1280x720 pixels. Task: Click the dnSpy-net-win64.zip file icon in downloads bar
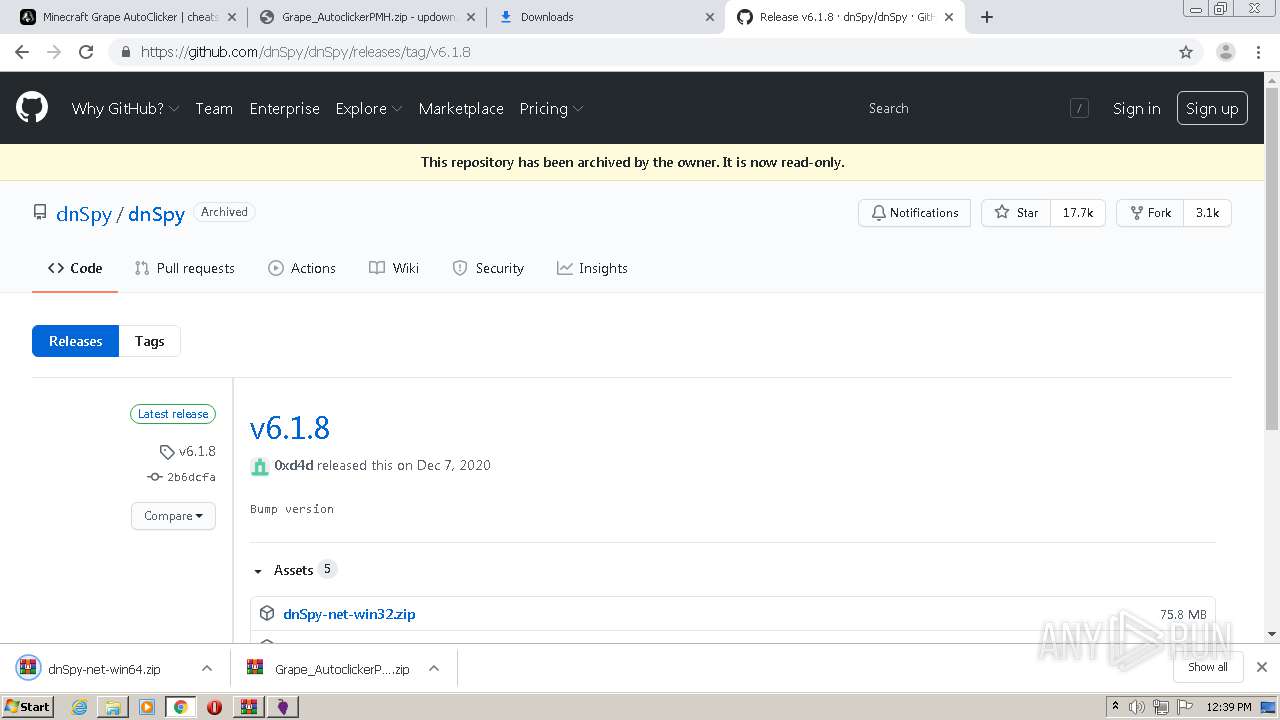pos(28,669)
